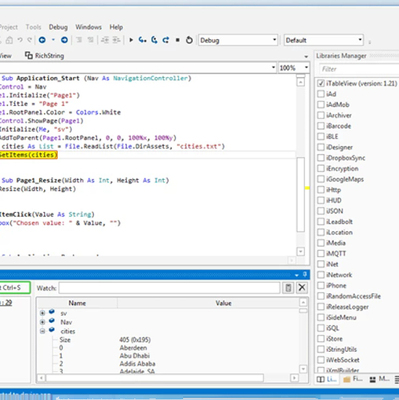This screenshot has width=399, height=400.
Task: Click the Name column header
Action: click(x=77, y=303)
